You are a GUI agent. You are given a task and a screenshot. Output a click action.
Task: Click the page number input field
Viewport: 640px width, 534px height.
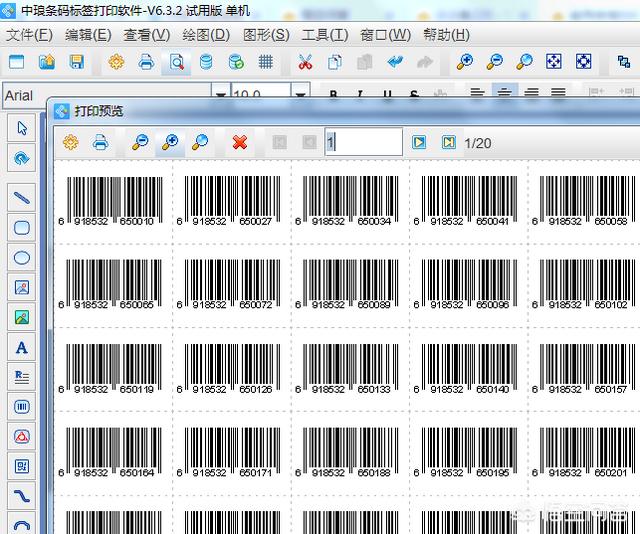coord(363,142)
